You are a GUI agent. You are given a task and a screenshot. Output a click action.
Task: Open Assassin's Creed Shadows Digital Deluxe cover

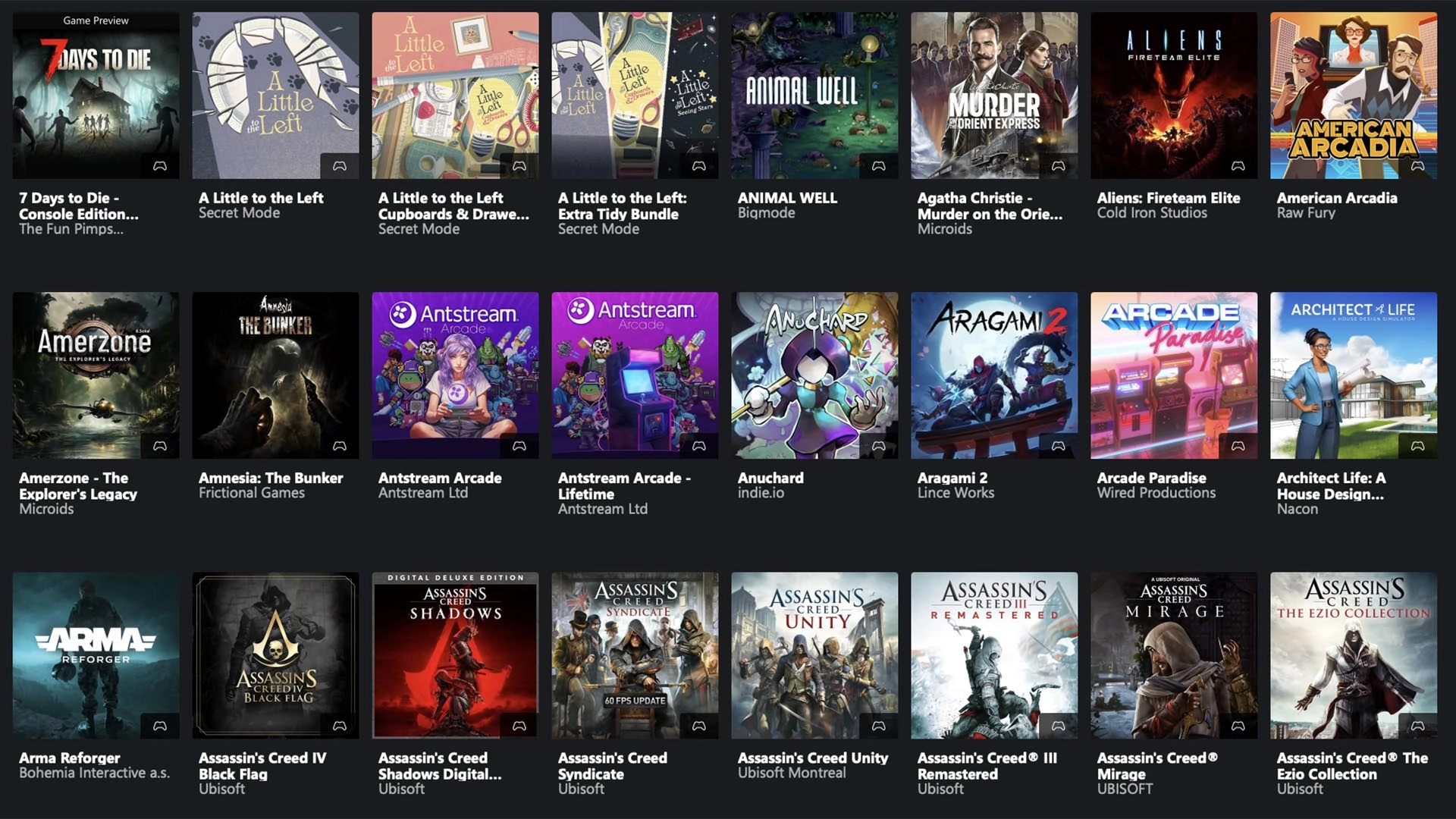(455, 655)
